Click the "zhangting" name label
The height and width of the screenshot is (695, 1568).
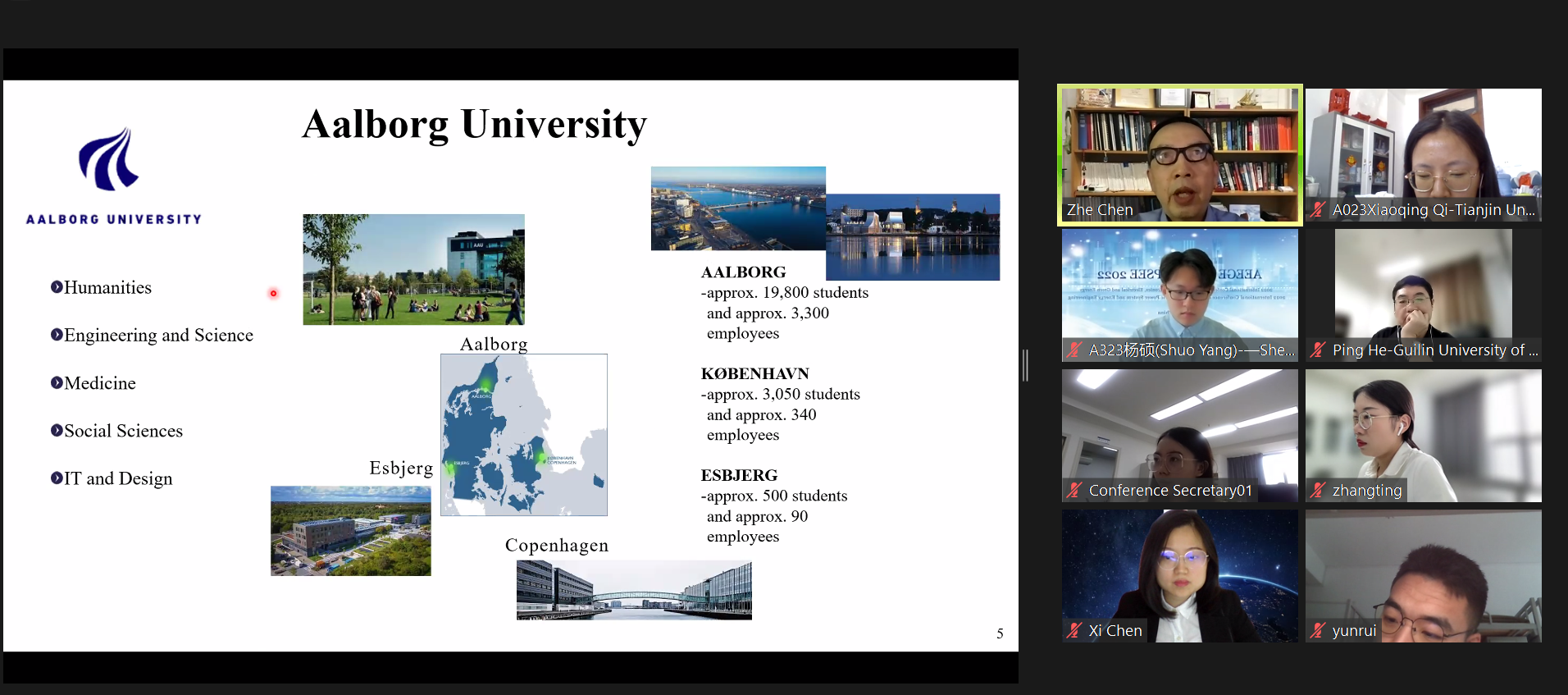point(1367,491)
